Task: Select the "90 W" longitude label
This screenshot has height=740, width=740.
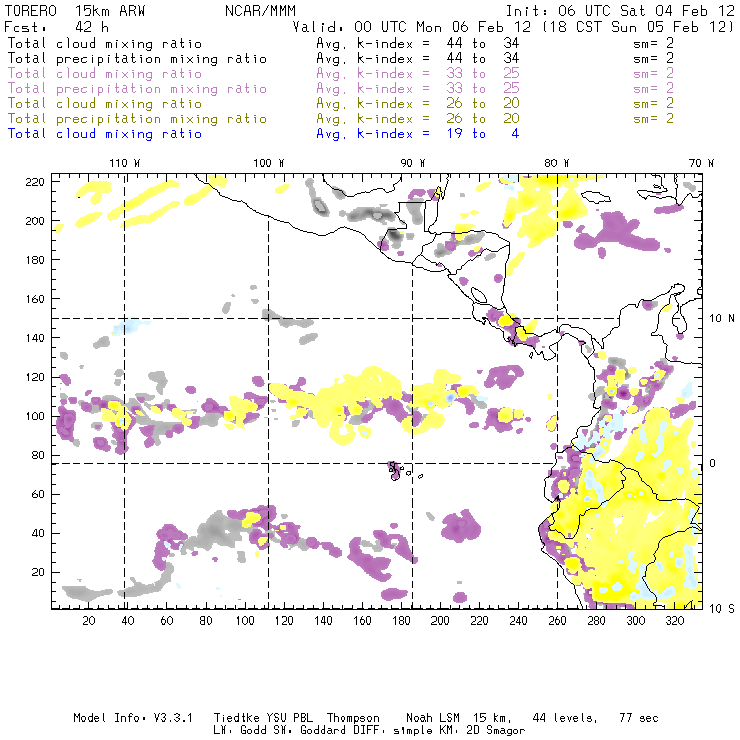Action: click(x=412, y=163)
